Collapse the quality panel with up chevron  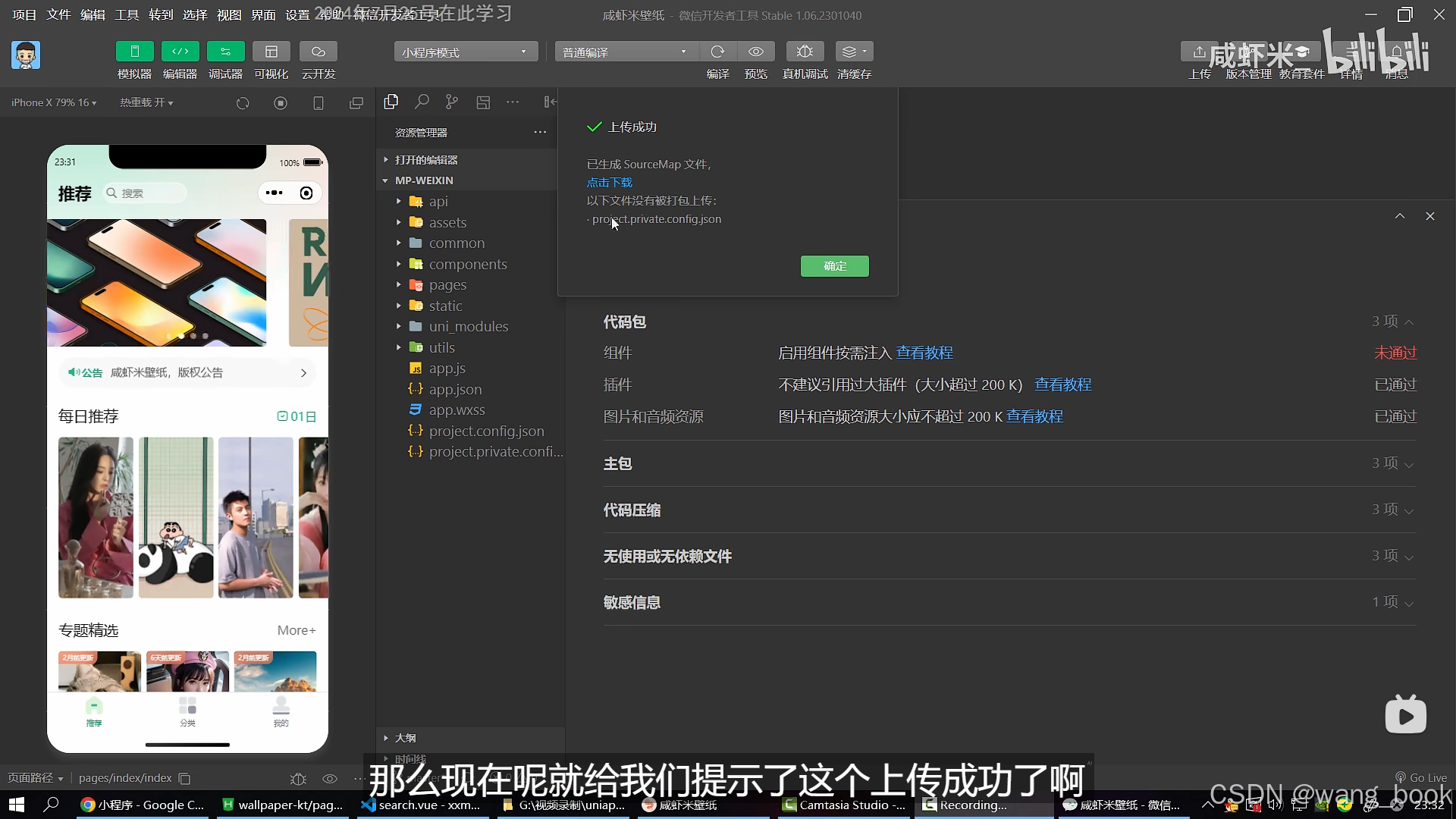click(x=1400, y=216)
